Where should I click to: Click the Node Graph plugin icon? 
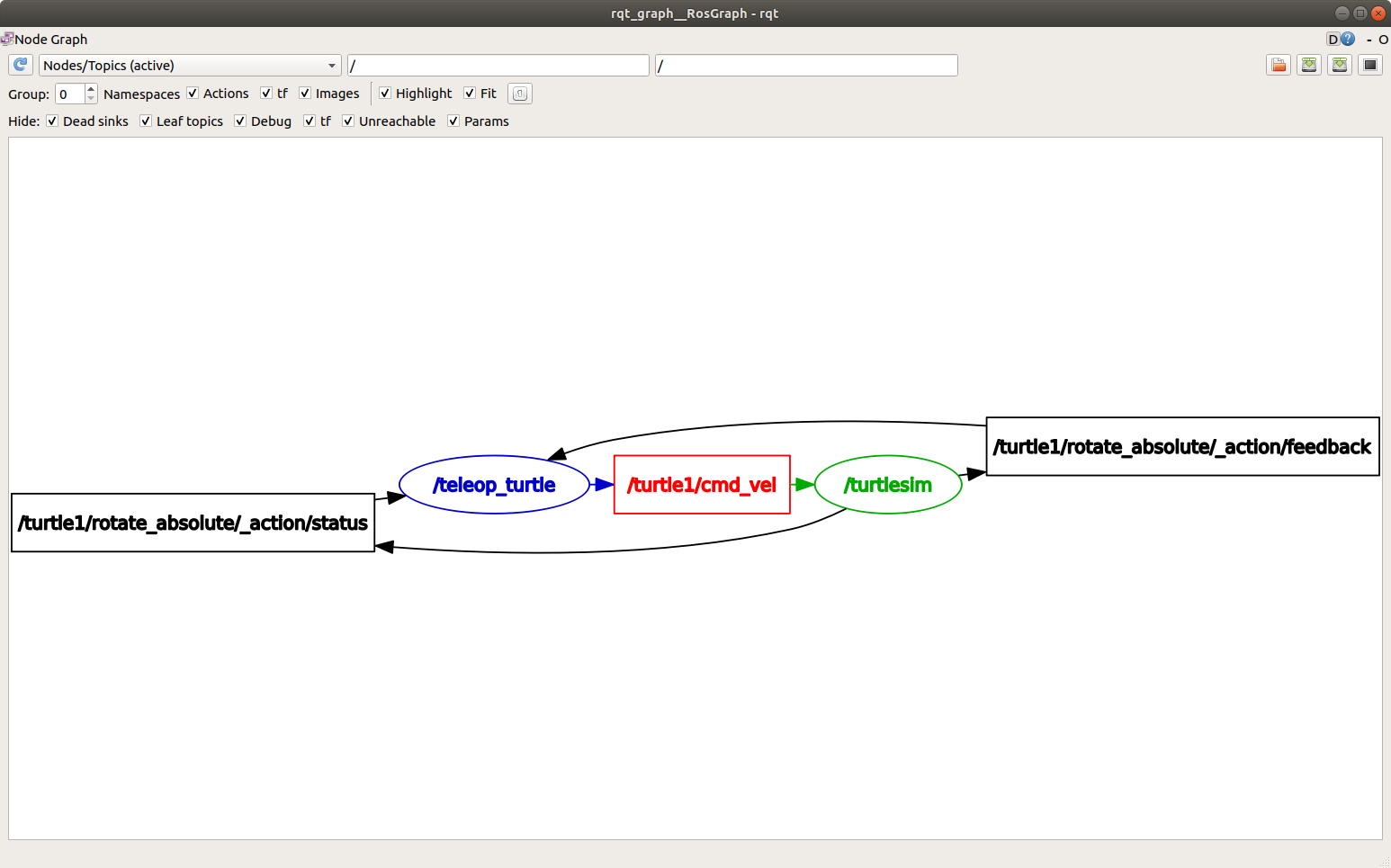tap(7, 38)
